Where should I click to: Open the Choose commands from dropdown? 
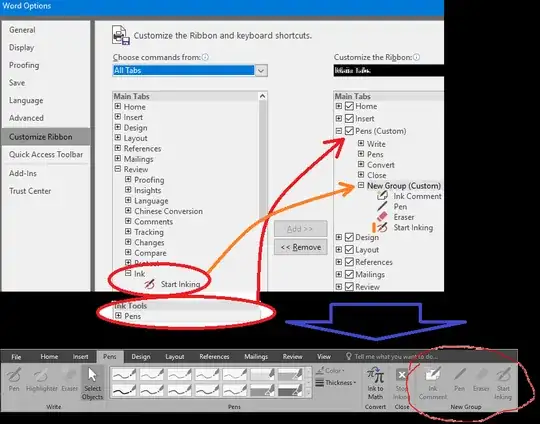point(261,71)
